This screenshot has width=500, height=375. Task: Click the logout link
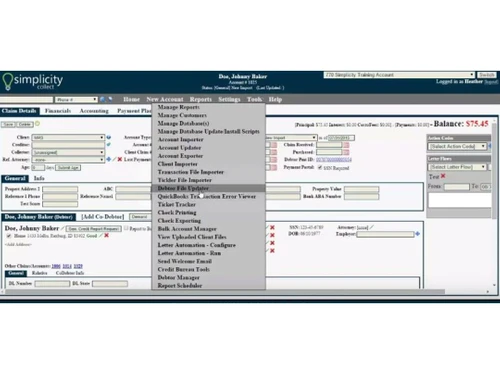pos(491,82)
